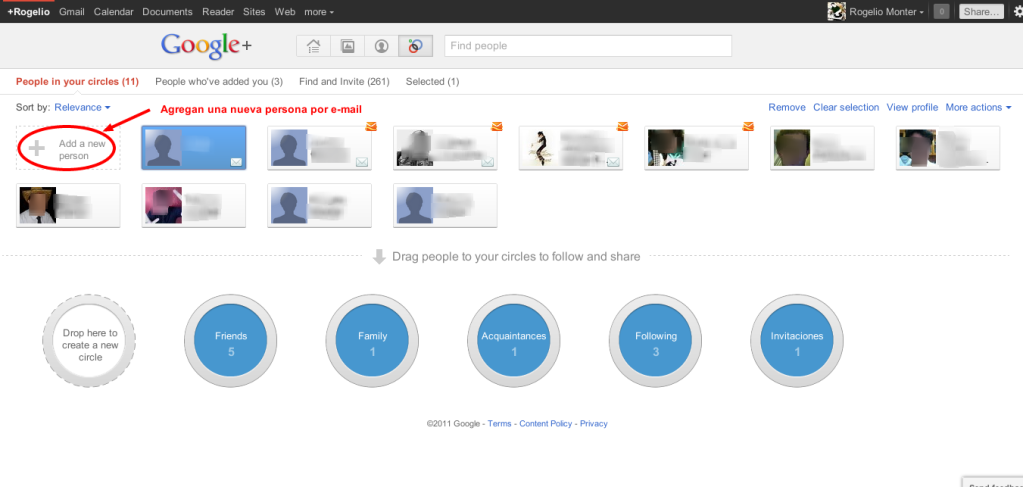The image size is (1023, 487).
Task: Switch to People who've added you tab
Action: point(219,81)
